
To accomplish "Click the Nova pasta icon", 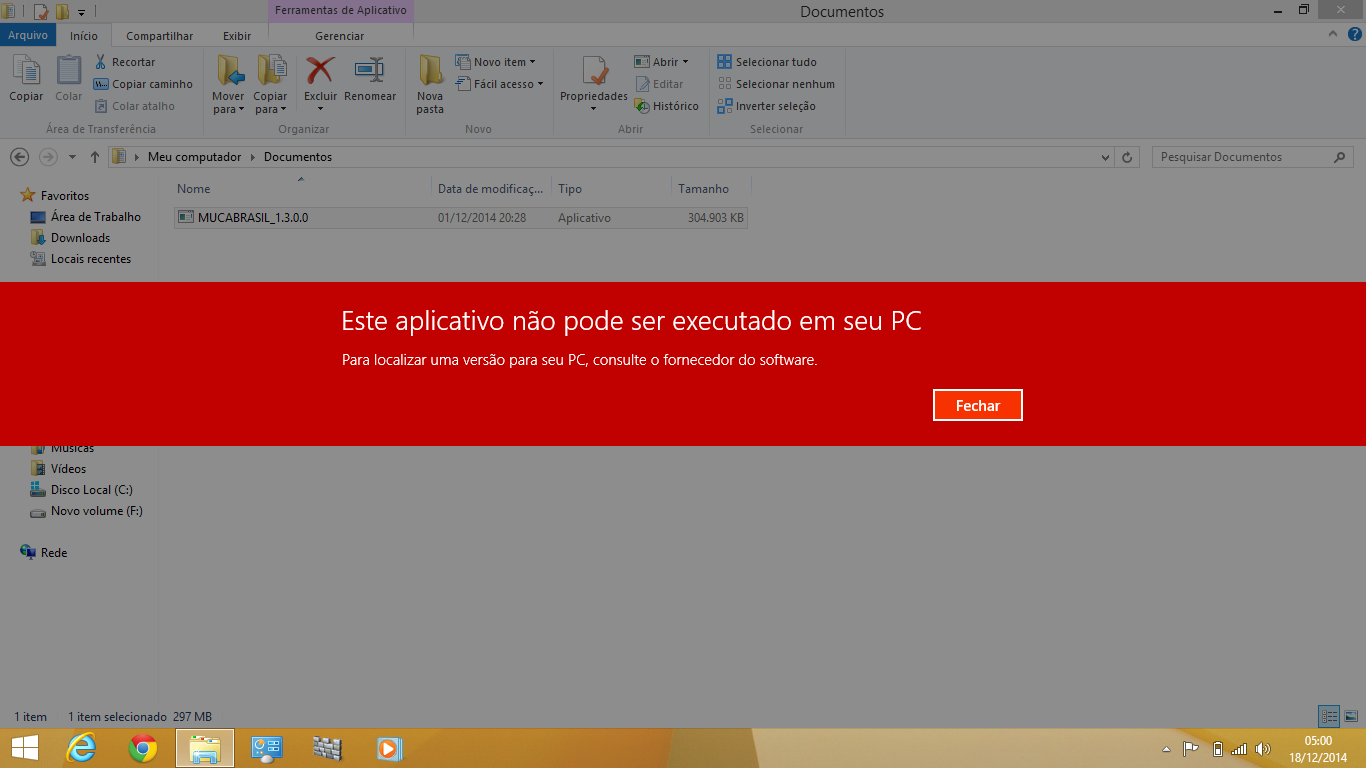I will tap(430, 74).
